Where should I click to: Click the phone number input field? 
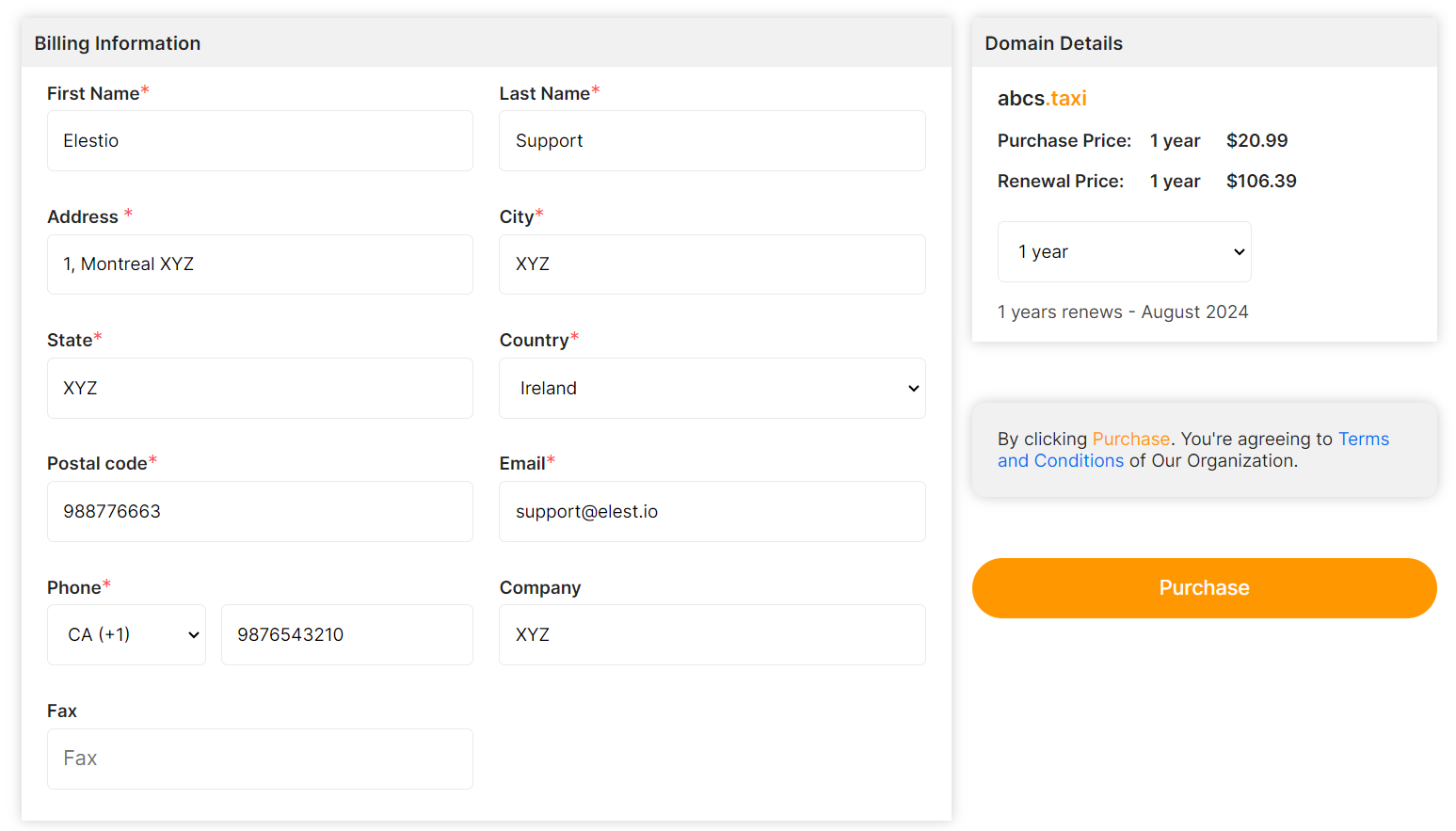coord(346,634)
